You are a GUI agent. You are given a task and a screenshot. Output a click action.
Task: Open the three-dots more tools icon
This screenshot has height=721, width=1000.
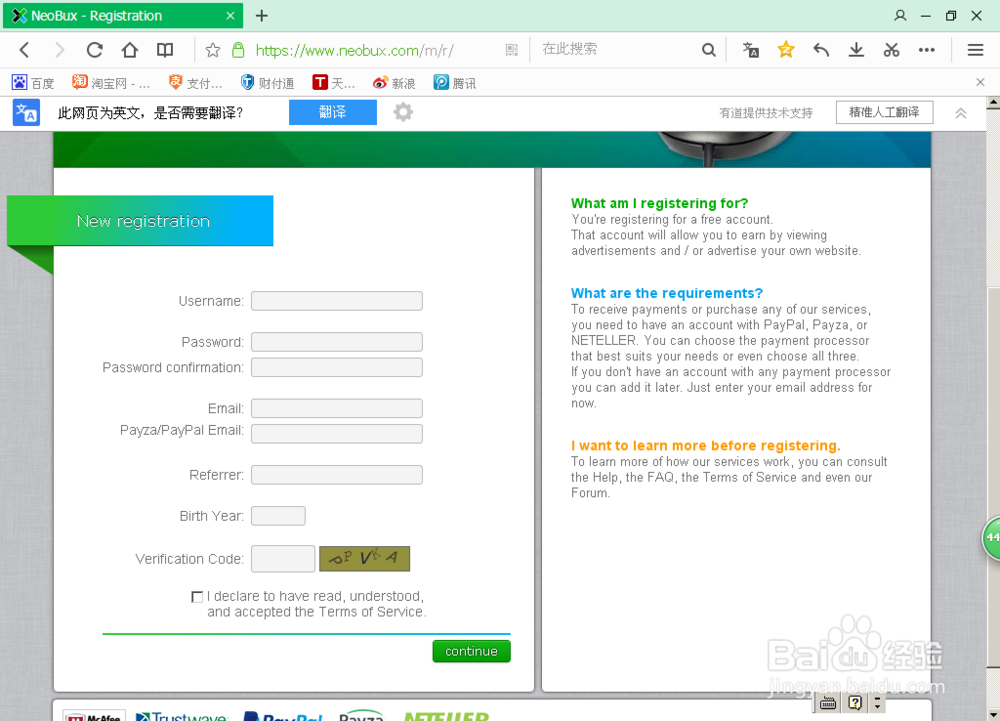[927, 50]
